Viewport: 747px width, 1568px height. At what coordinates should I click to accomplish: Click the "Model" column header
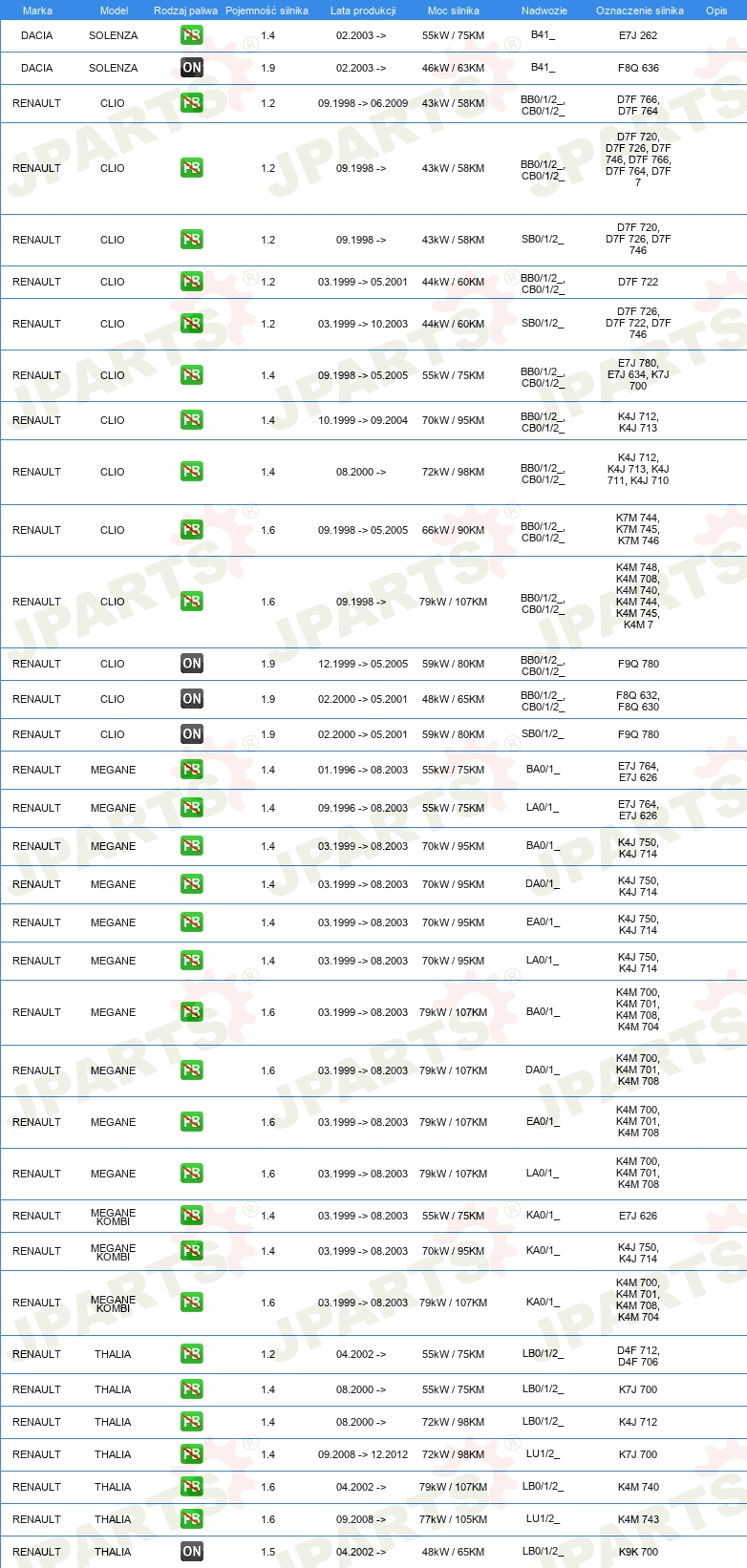point(114,11)
